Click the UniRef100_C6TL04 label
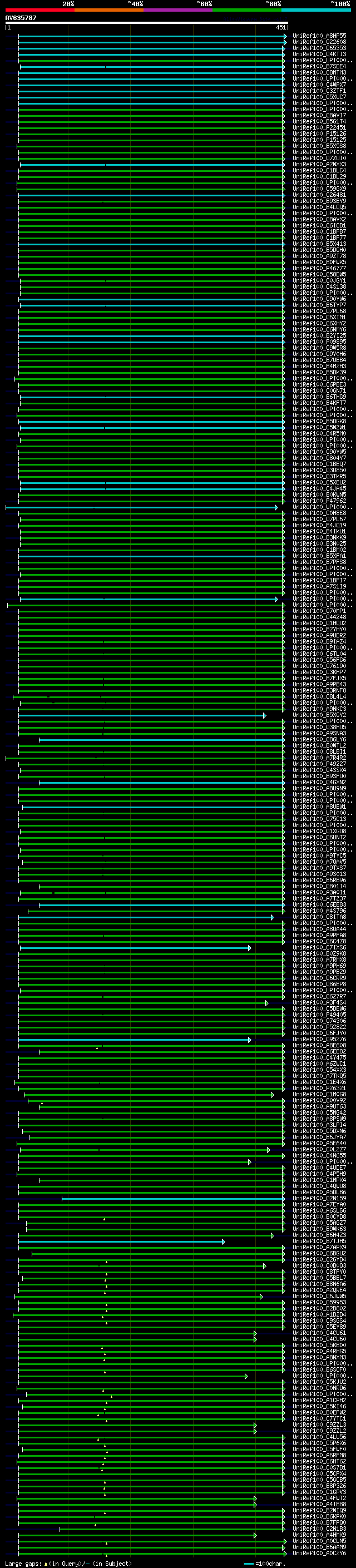This screenshot has width=356, height=1568. coord(319,654)
